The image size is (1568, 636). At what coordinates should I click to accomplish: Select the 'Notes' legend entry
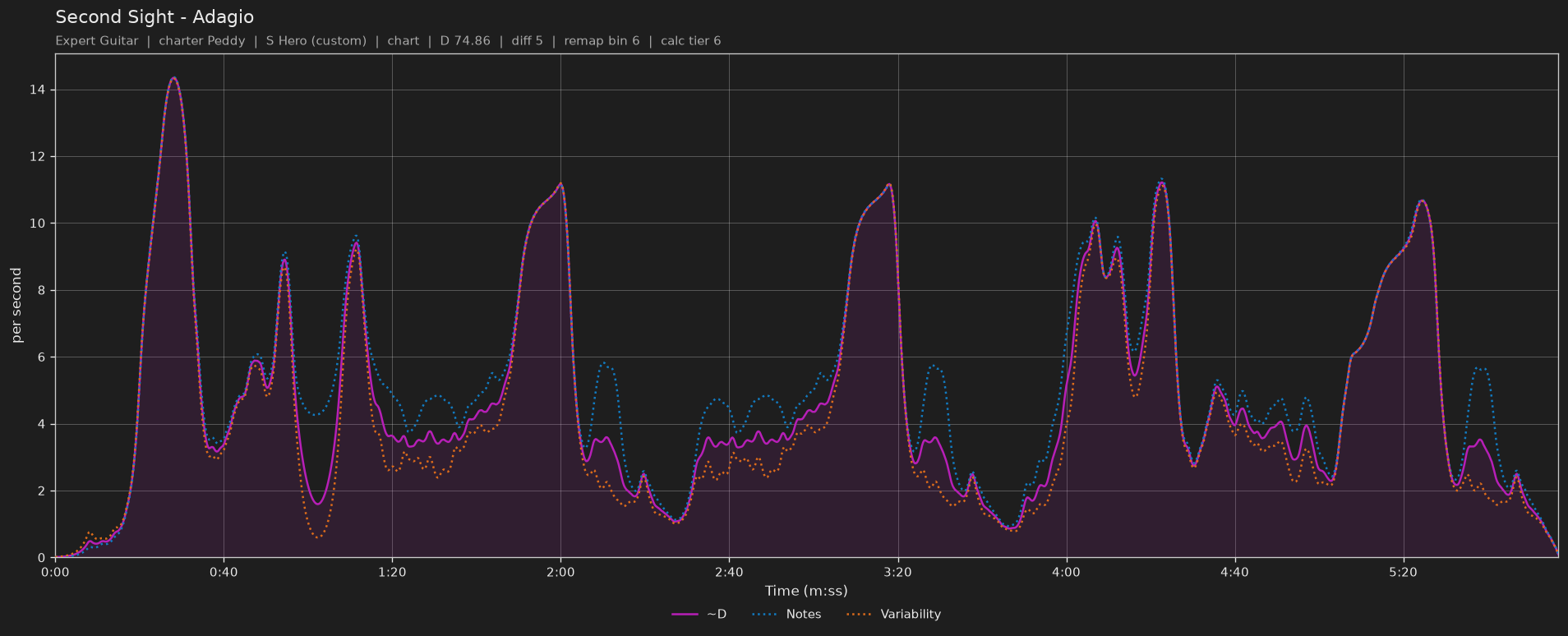coord(786,614)
